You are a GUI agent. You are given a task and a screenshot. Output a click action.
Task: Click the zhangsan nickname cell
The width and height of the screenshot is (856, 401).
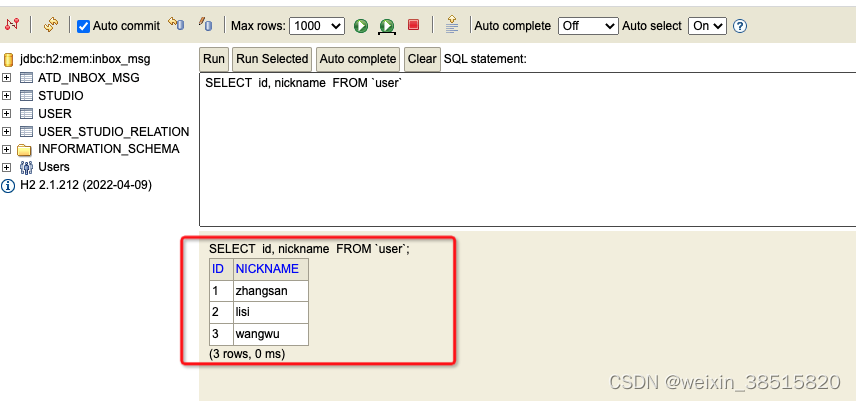271,291
